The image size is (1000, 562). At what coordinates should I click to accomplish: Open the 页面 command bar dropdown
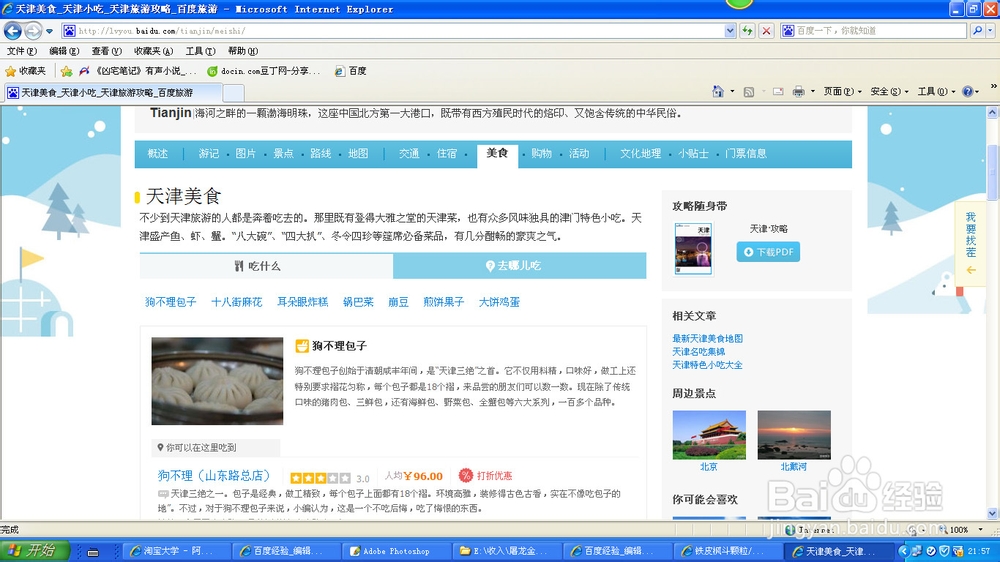[842, 92]
